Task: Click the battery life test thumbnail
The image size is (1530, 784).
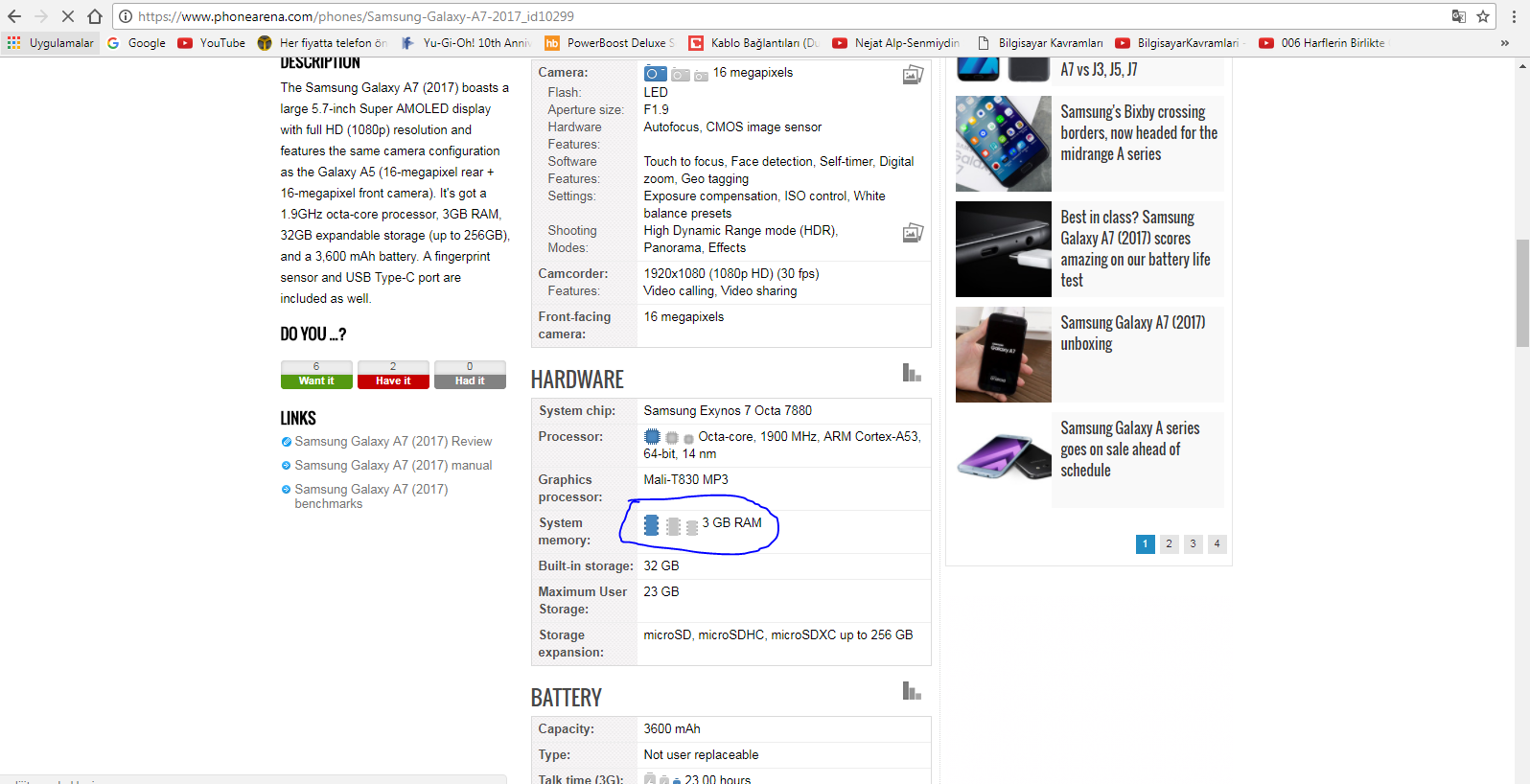Action: tap(1004, 249)
